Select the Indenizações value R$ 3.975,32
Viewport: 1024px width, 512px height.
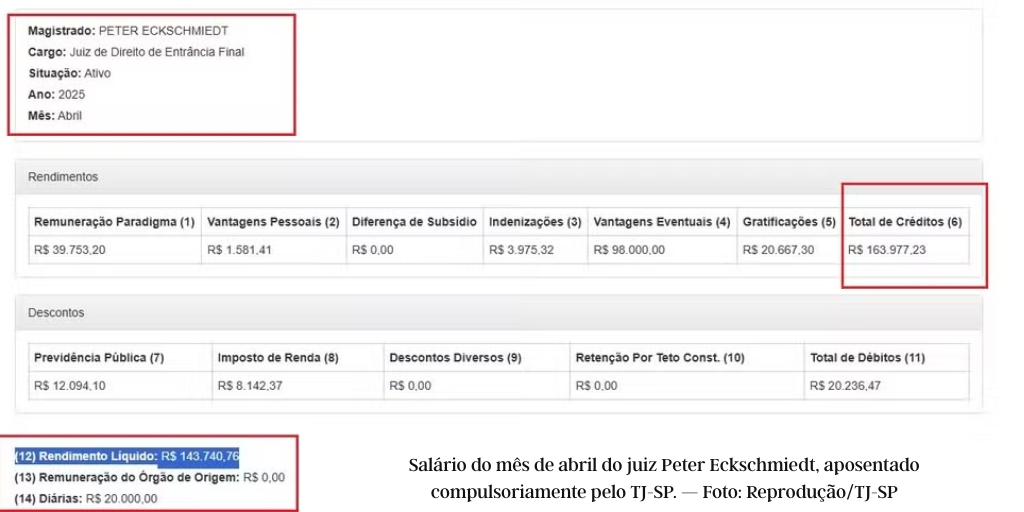coord(521,250)
